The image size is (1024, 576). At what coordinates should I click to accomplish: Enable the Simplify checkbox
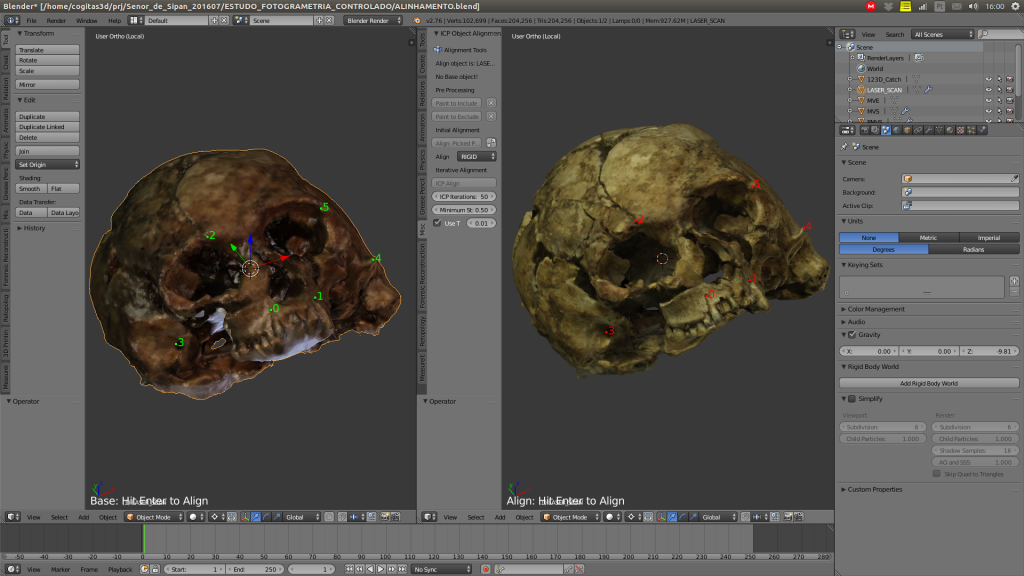tap(852, 398)
